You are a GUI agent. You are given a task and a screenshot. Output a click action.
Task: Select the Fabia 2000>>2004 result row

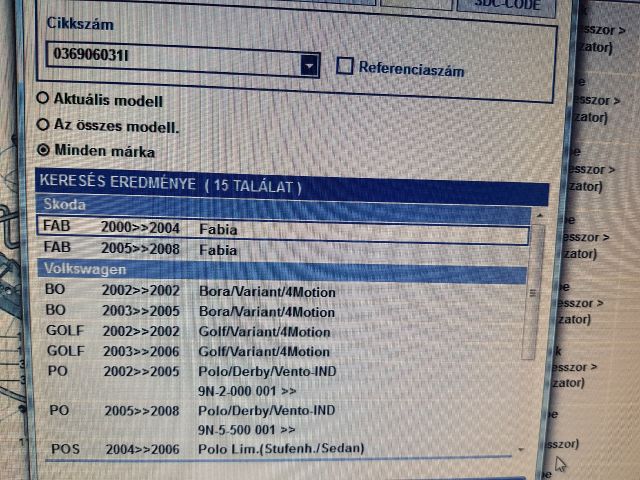280,228
